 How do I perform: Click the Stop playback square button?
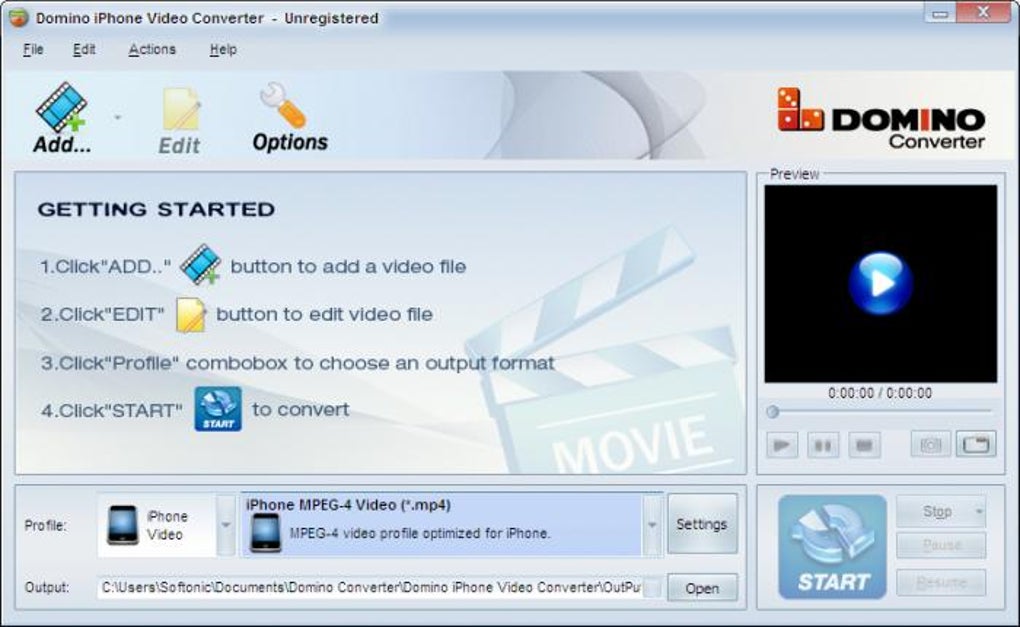click(x=864, y=446)
